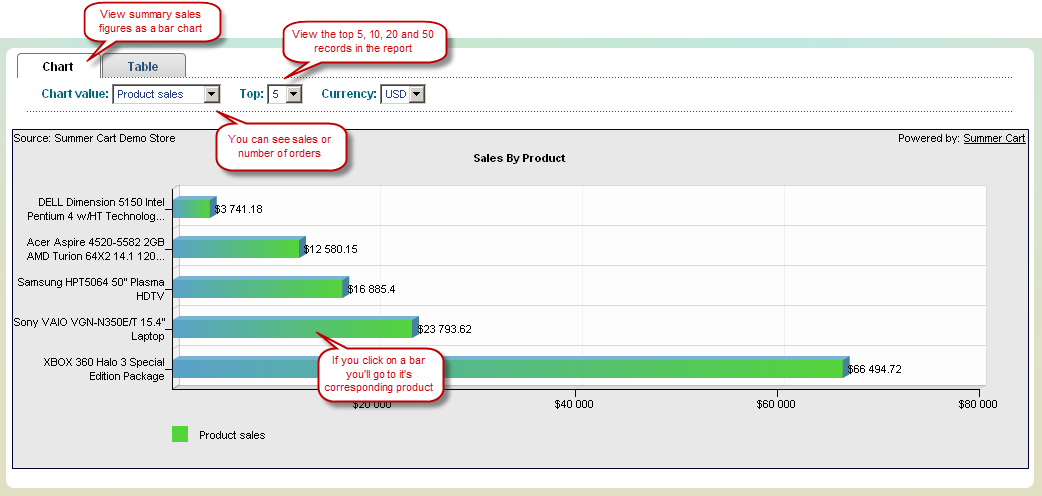Click the Sony VAIO laptop bar
The height and width of the screenshot is (496, 1042).
point(250,328)
